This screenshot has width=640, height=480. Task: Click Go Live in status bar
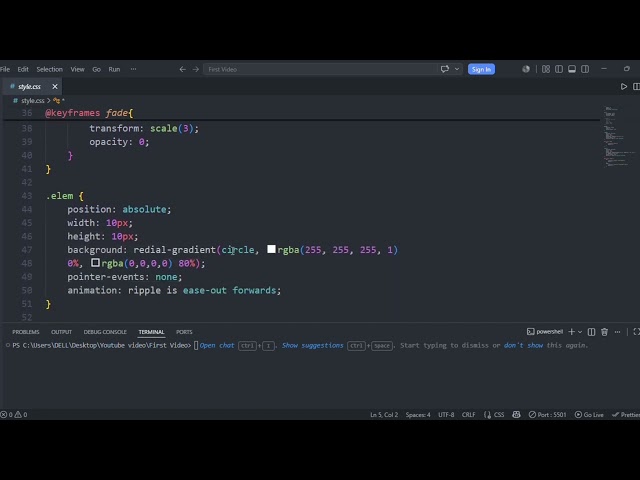[589, 415]
